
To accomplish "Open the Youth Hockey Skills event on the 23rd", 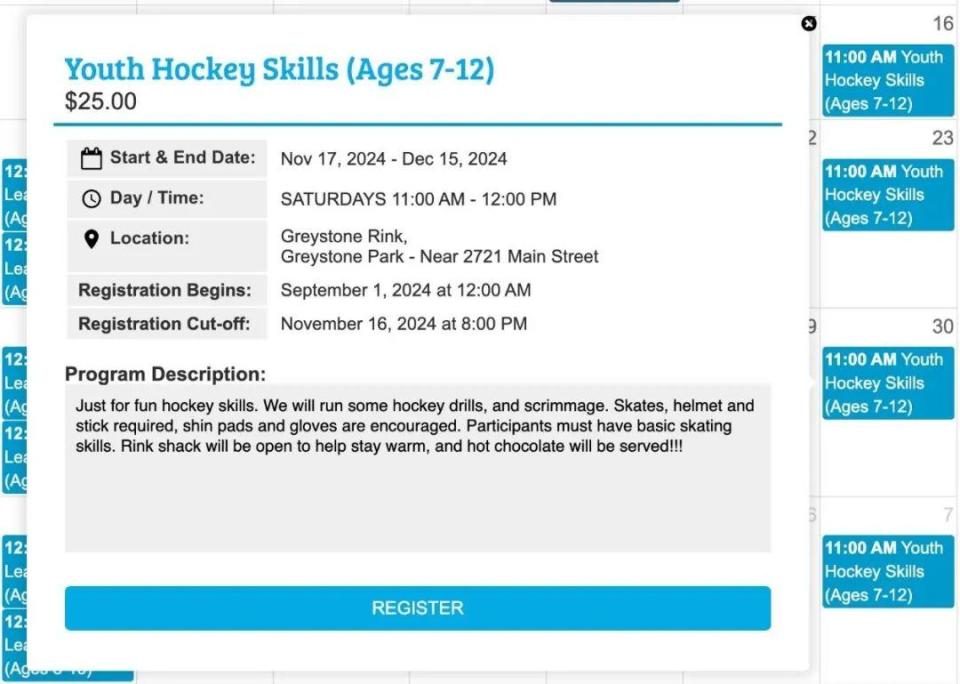I will tap(888, 194).
